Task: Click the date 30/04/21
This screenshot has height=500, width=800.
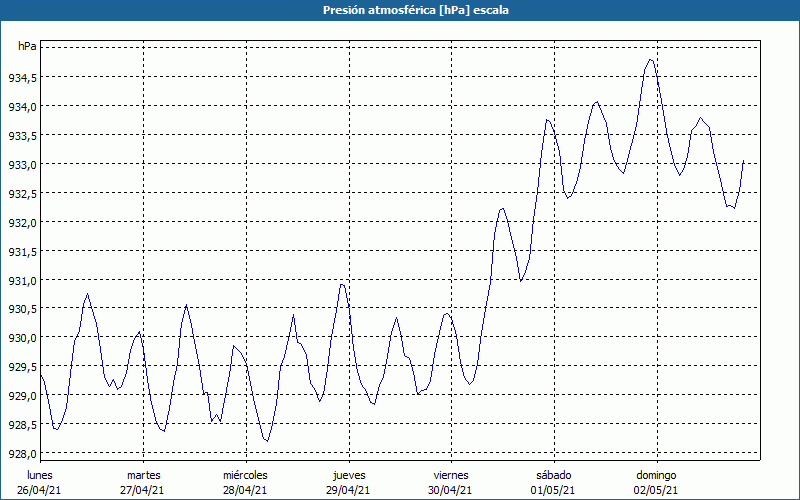Action: coord(451,490)
